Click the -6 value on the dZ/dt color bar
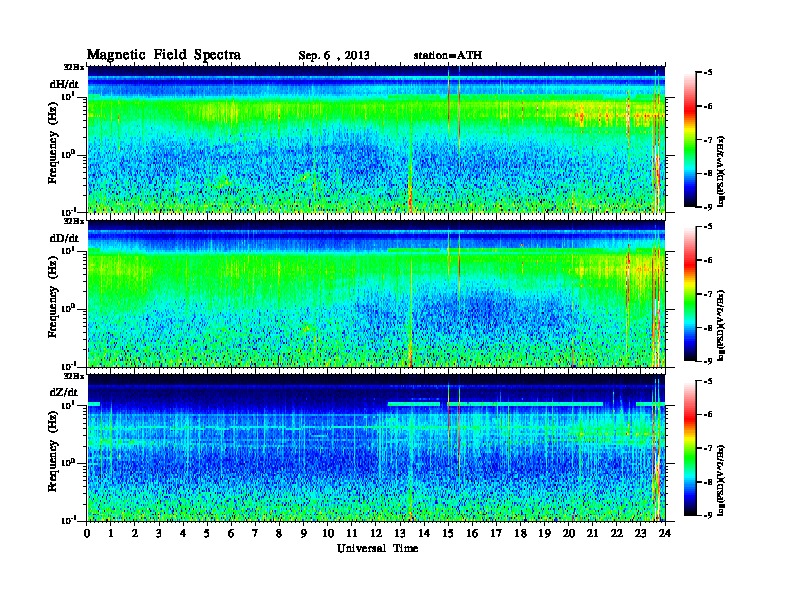792x612 pixels. [708, 415]
